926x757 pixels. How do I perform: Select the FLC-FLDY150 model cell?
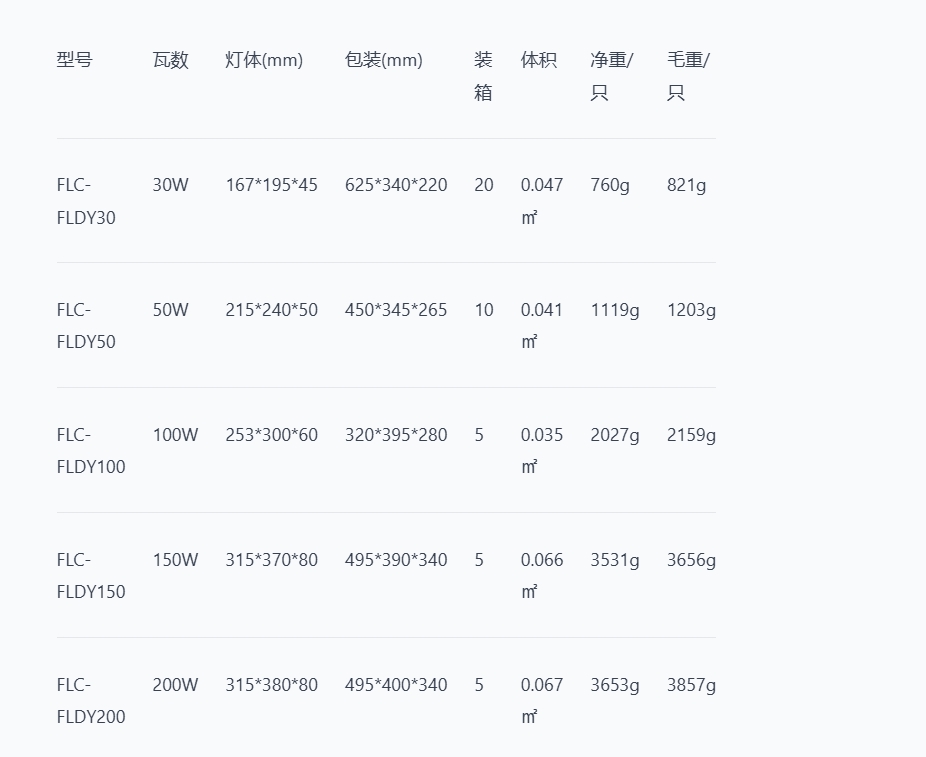(91, 576)
